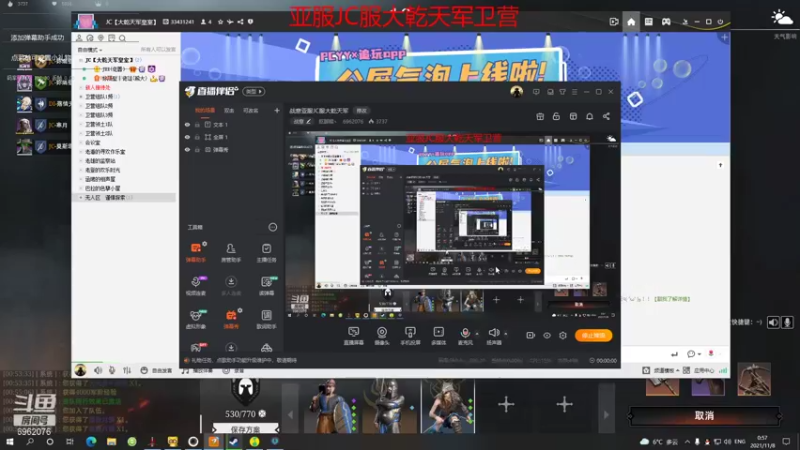
Task: Collapse the JC【大乾天军皇室】 channel tree
Action: (81, 60)
